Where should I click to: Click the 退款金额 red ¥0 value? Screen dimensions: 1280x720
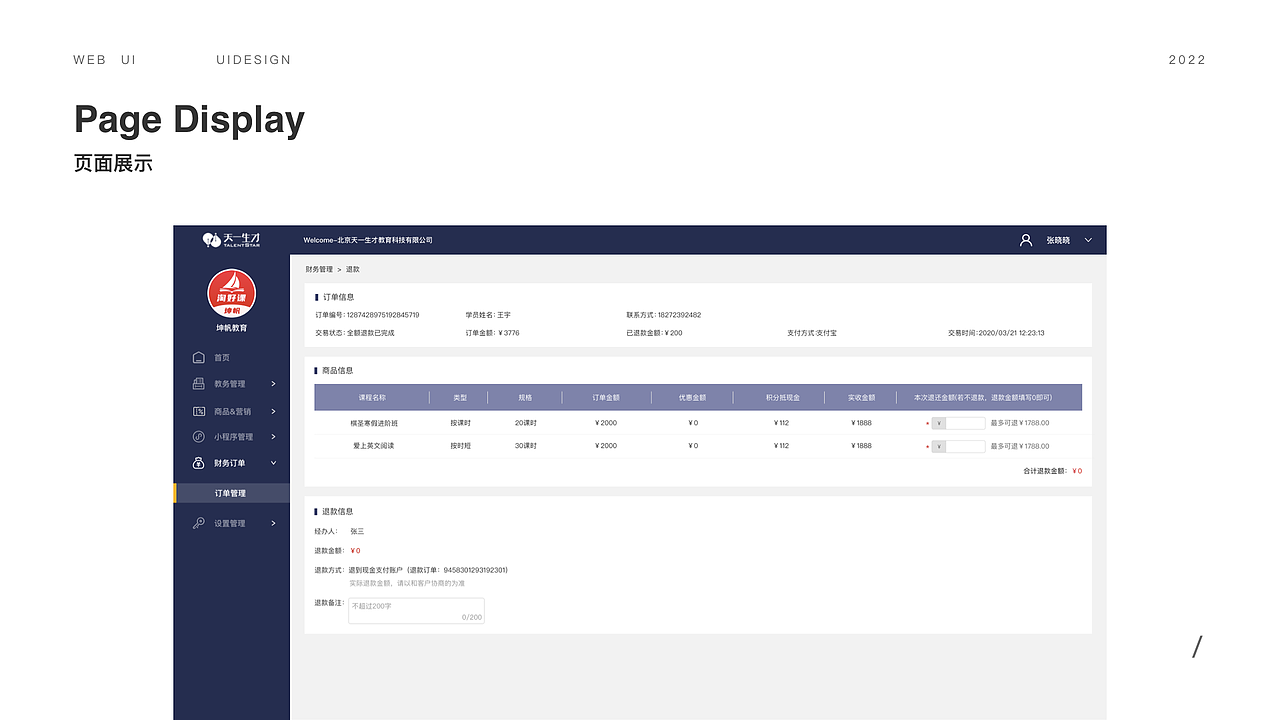click(x=355, y=551)
